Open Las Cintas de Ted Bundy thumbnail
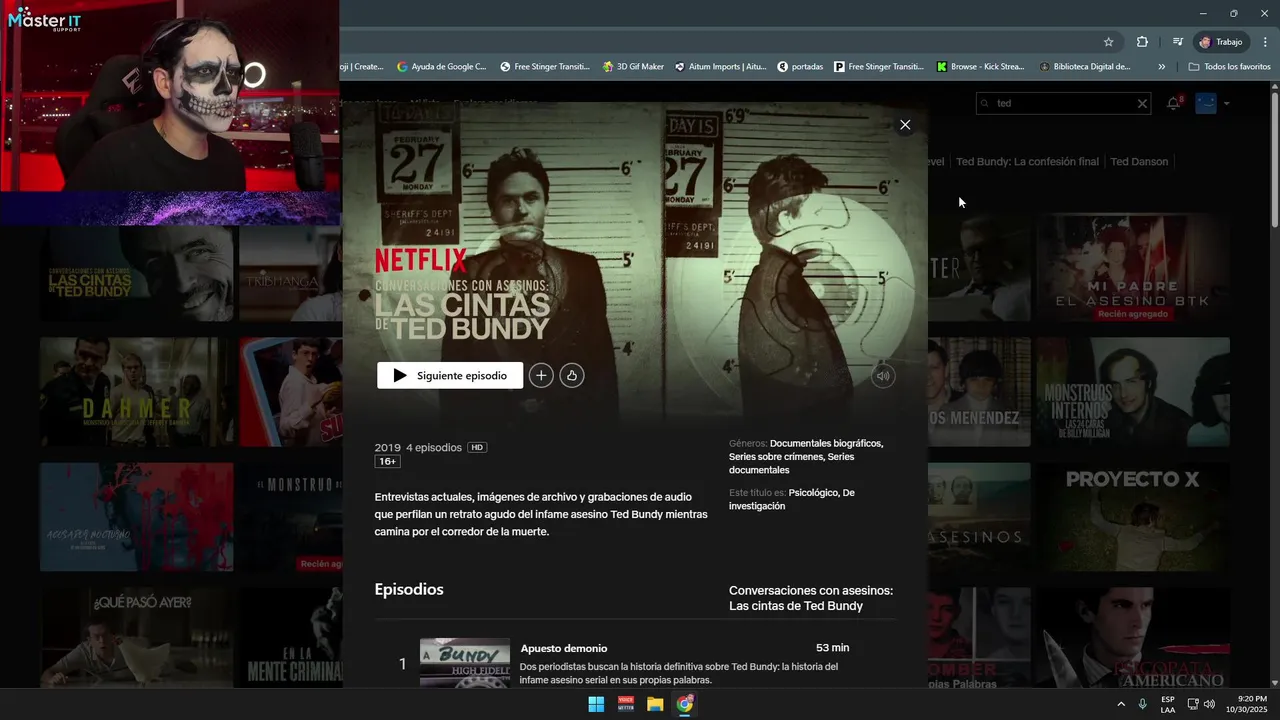The image size is (1280, 720). point(137,273)
